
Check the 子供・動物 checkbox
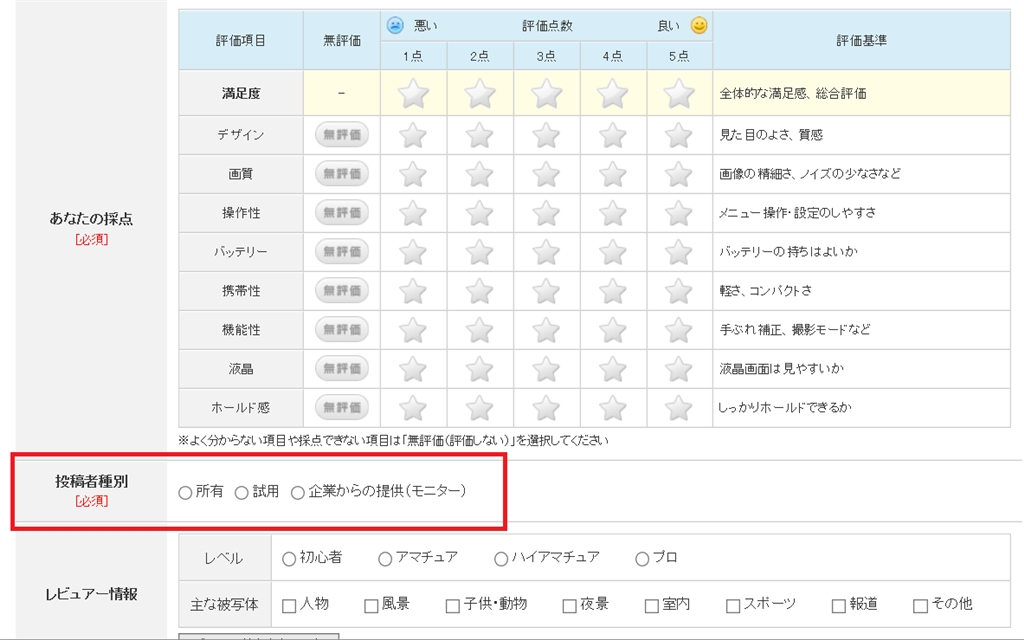[x=453, y=606]
